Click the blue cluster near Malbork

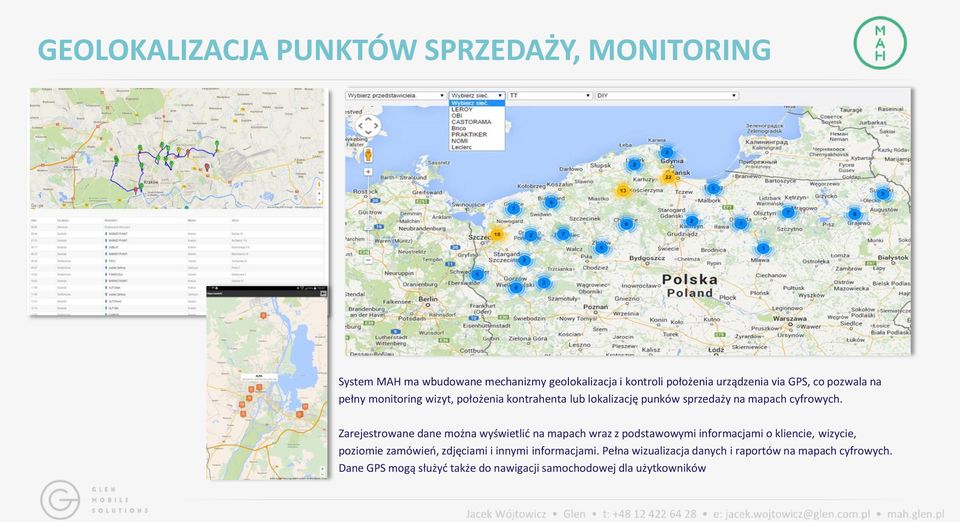click(x=713, y=188)
